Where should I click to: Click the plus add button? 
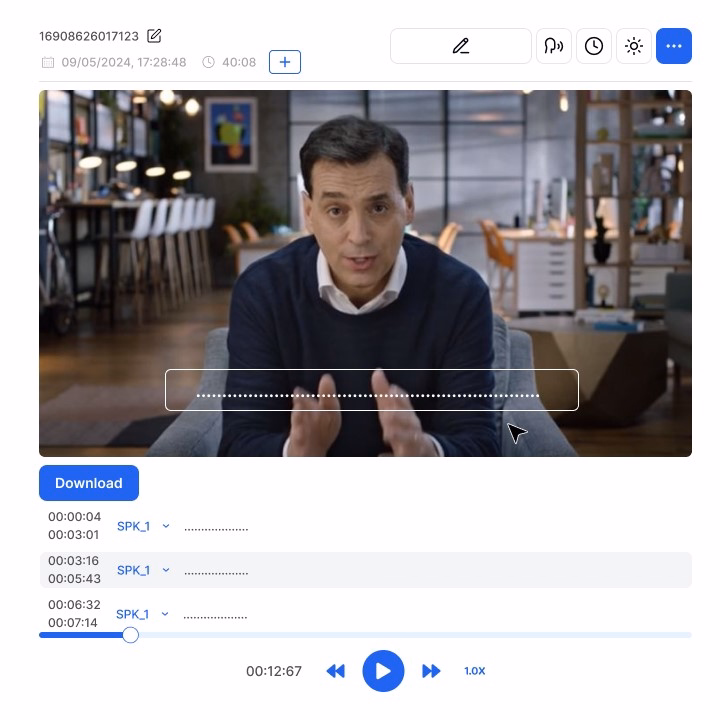click(285, 62)
